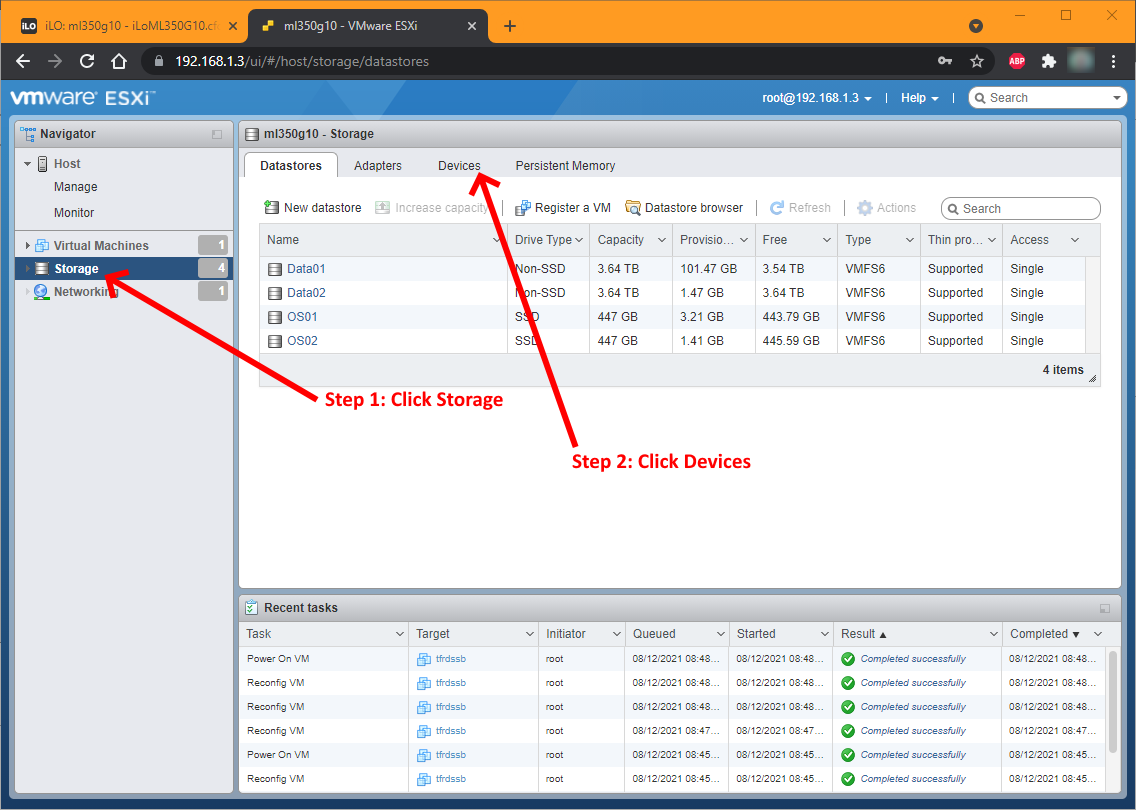
Task: Select Monitor under Host
Action: point(74,213)
